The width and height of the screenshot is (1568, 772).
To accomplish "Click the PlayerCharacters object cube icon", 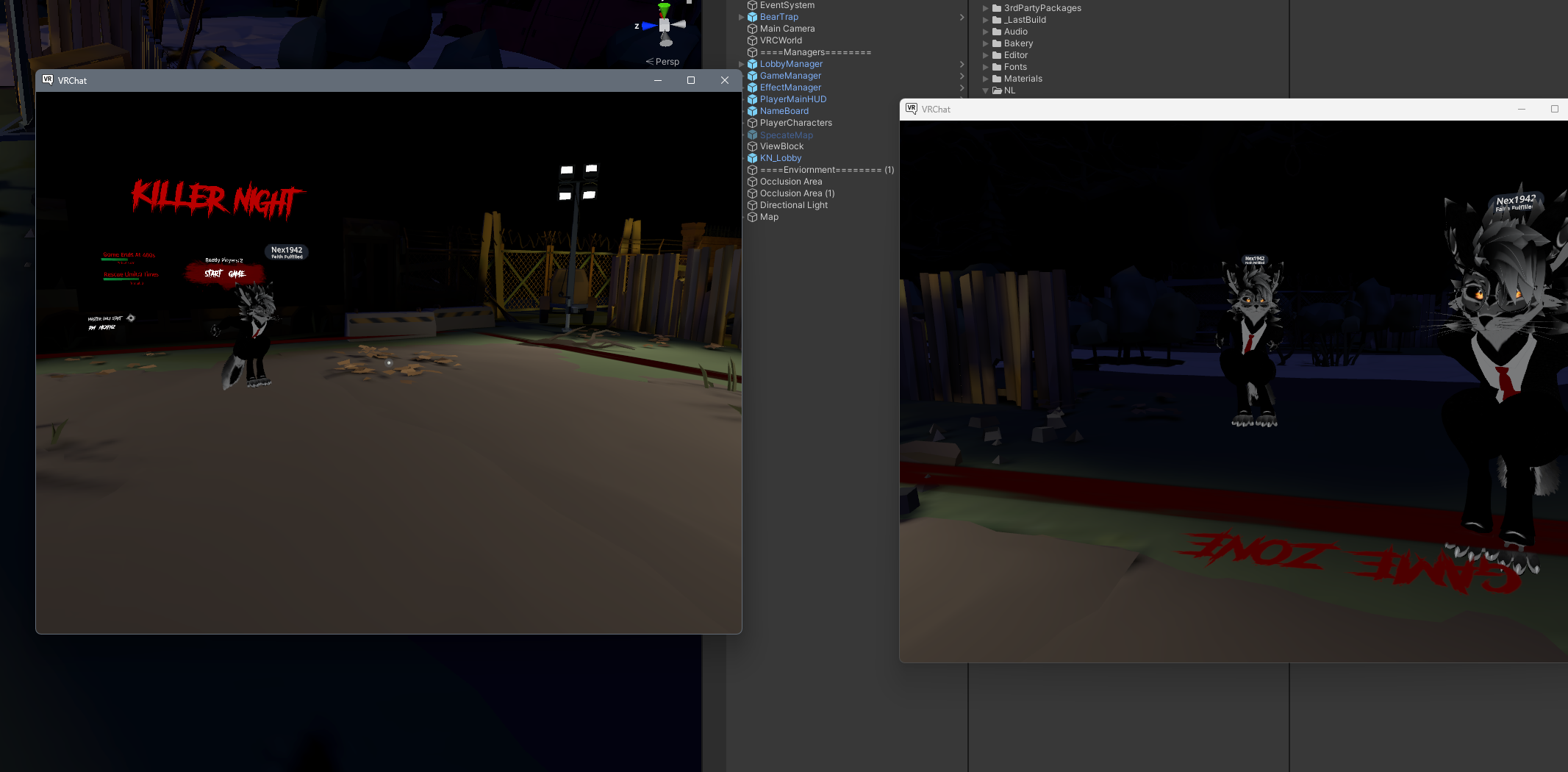I will tap(752, 123).
